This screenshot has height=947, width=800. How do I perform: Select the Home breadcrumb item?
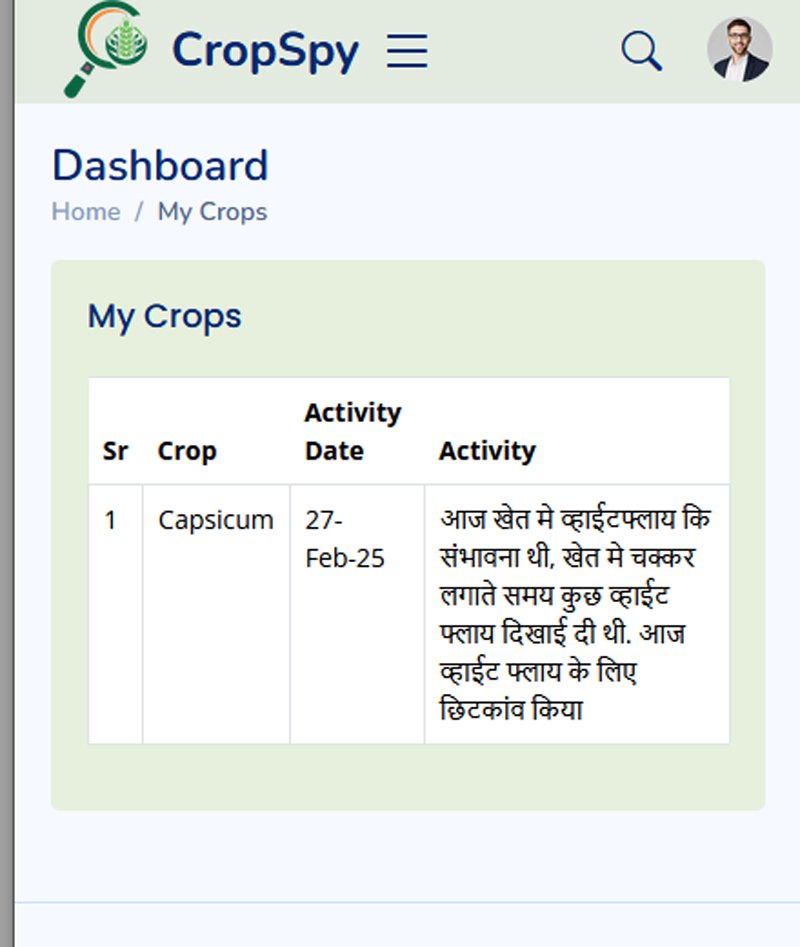click(85, 211)
